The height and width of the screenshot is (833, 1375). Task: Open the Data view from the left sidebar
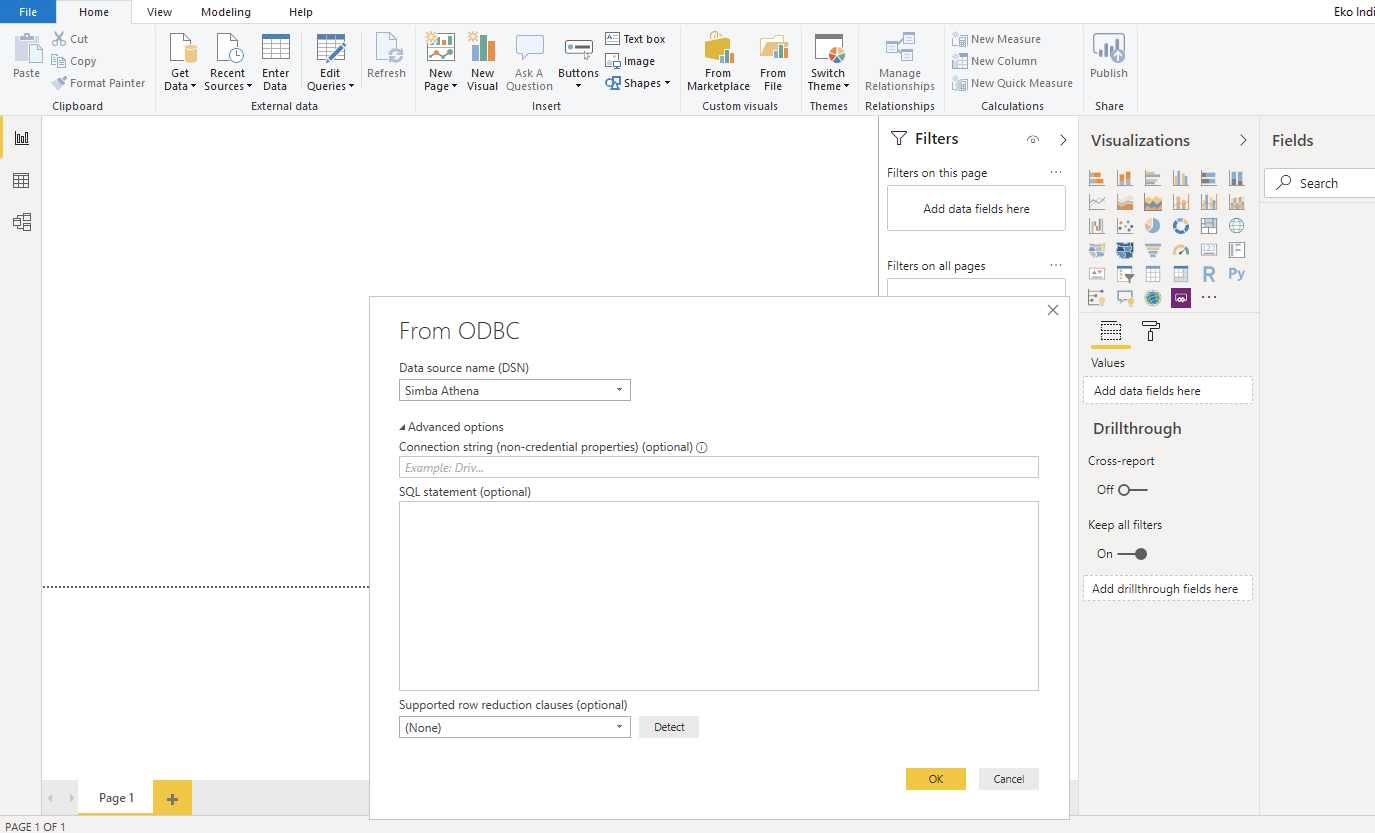[x=21, y=180]
